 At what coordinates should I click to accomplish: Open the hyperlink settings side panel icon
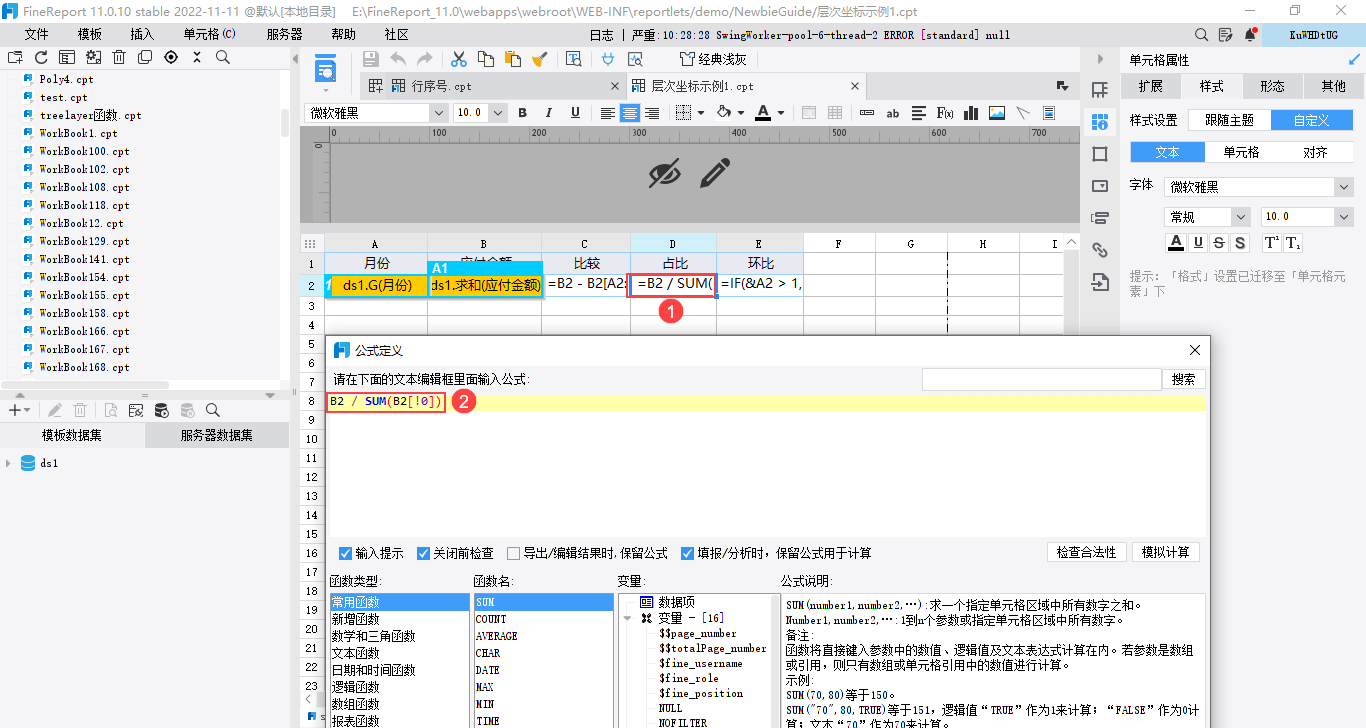coord(1100,250)
